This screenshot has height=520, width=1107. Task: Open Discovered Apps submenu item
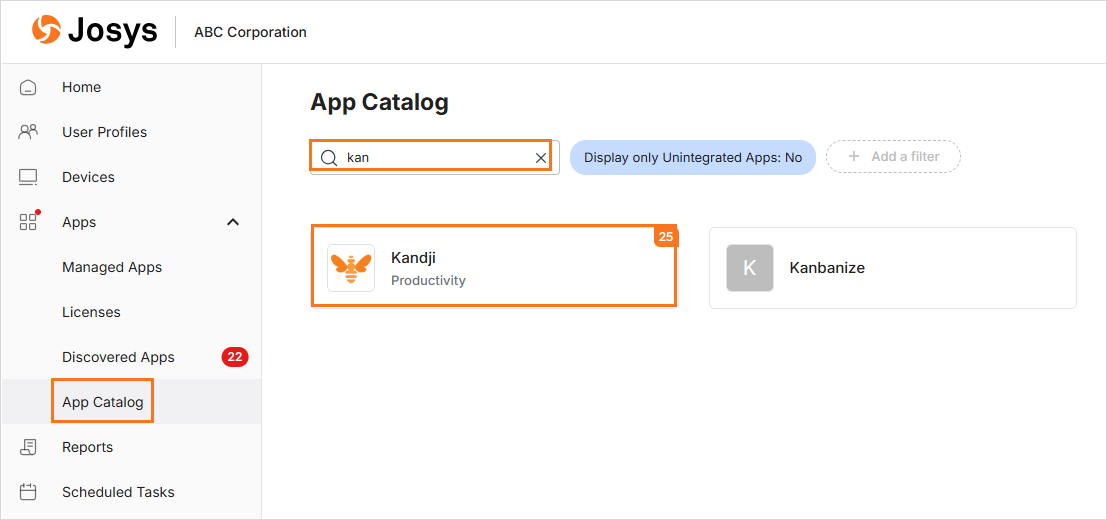[x=118, y=357]
